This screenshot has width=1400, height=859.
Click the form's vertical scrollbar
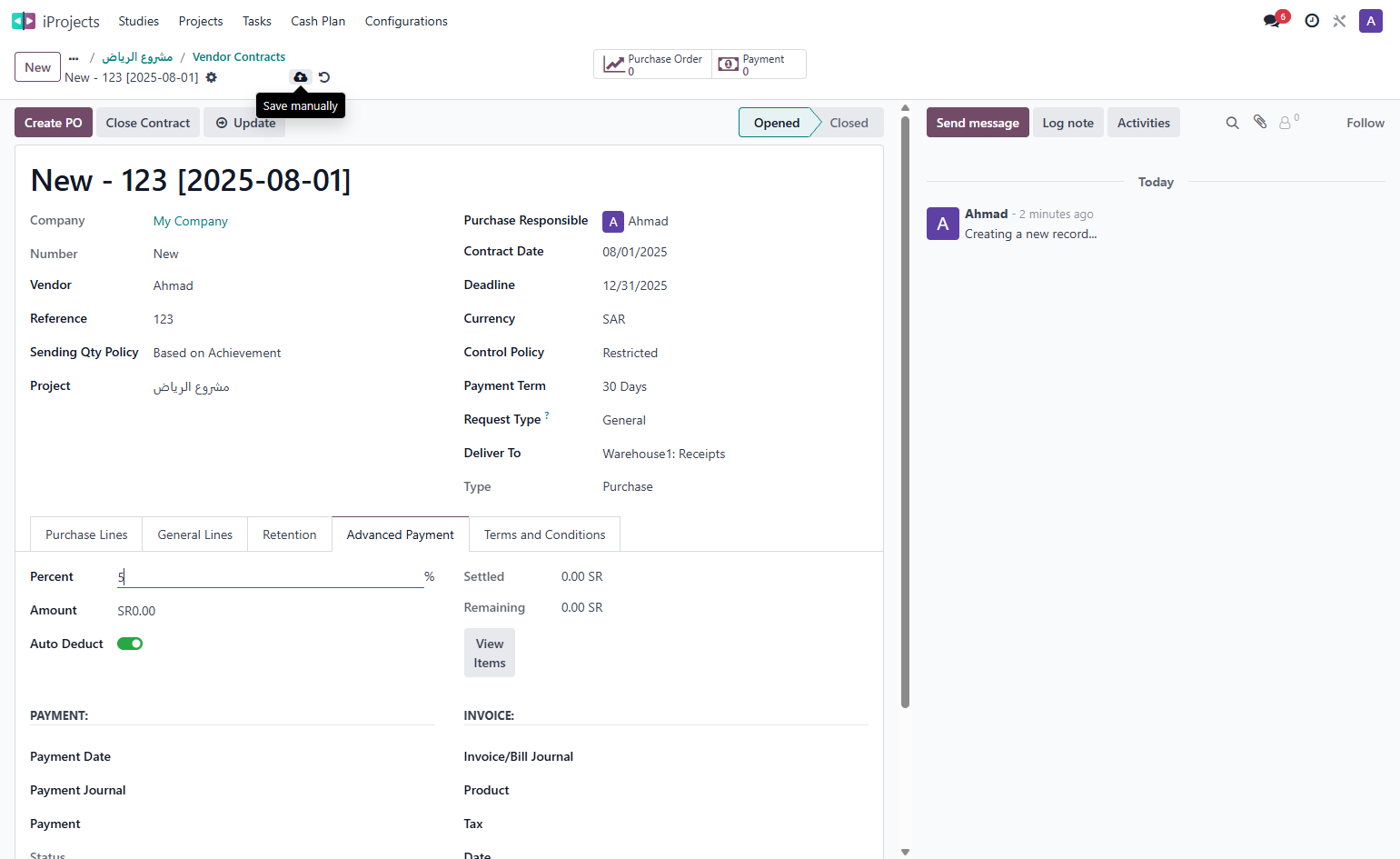click(905, 412)
